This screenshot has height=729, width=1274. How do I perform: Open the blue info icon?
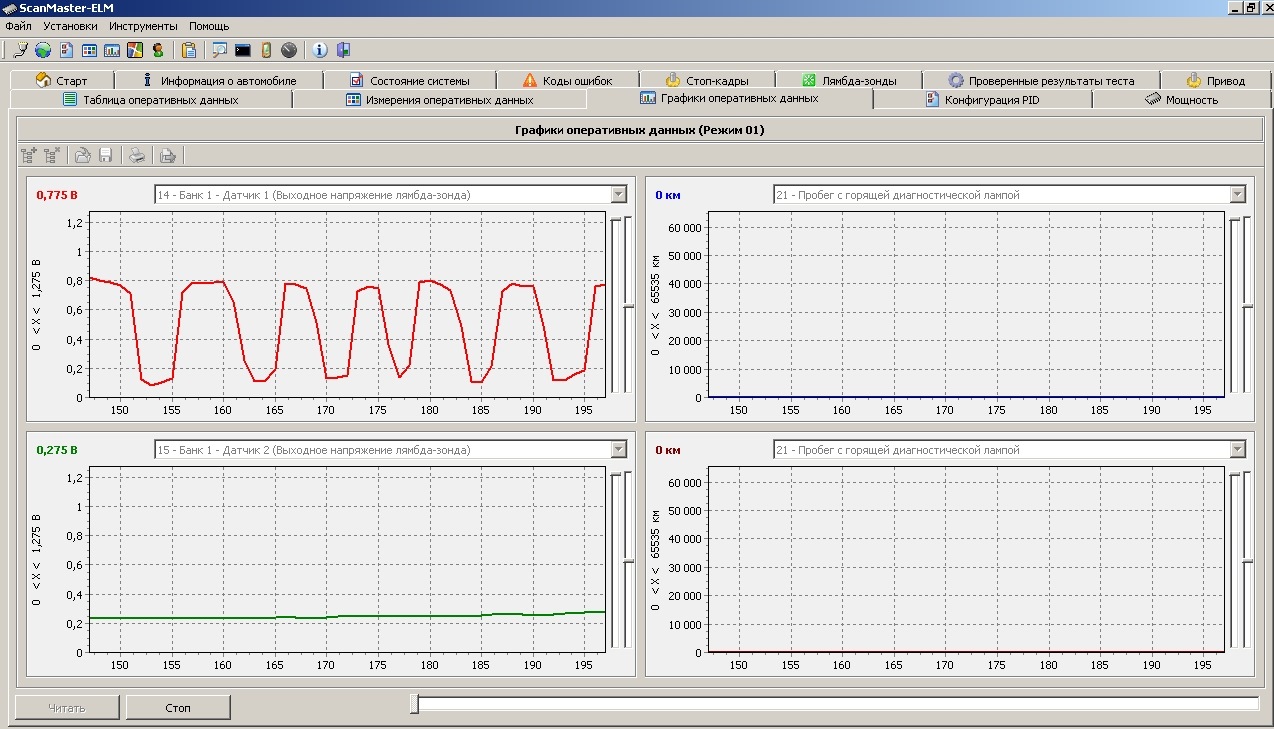click(320, 50)
